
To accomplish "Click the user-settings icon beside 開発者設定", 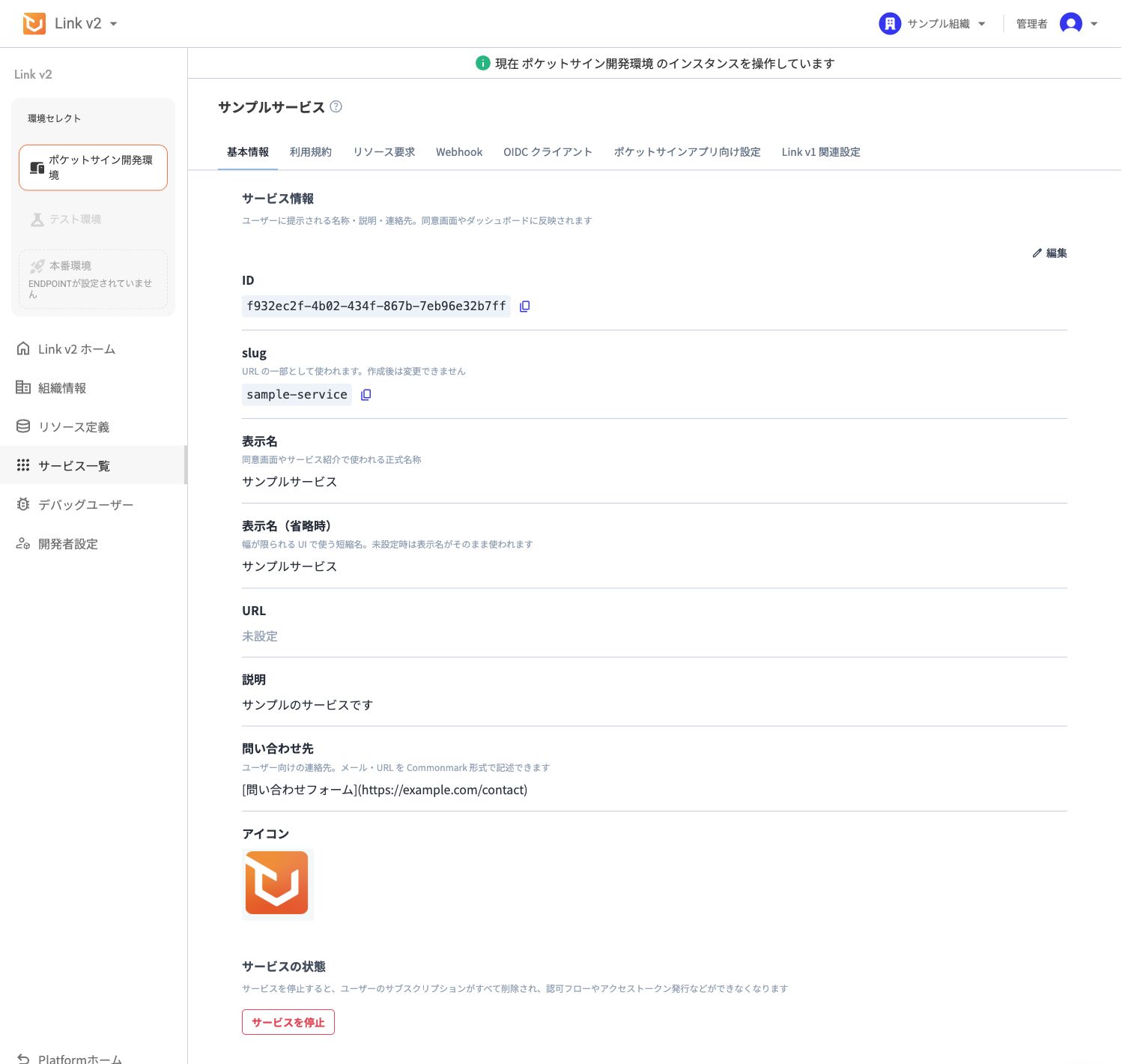I will click(23, 543).
